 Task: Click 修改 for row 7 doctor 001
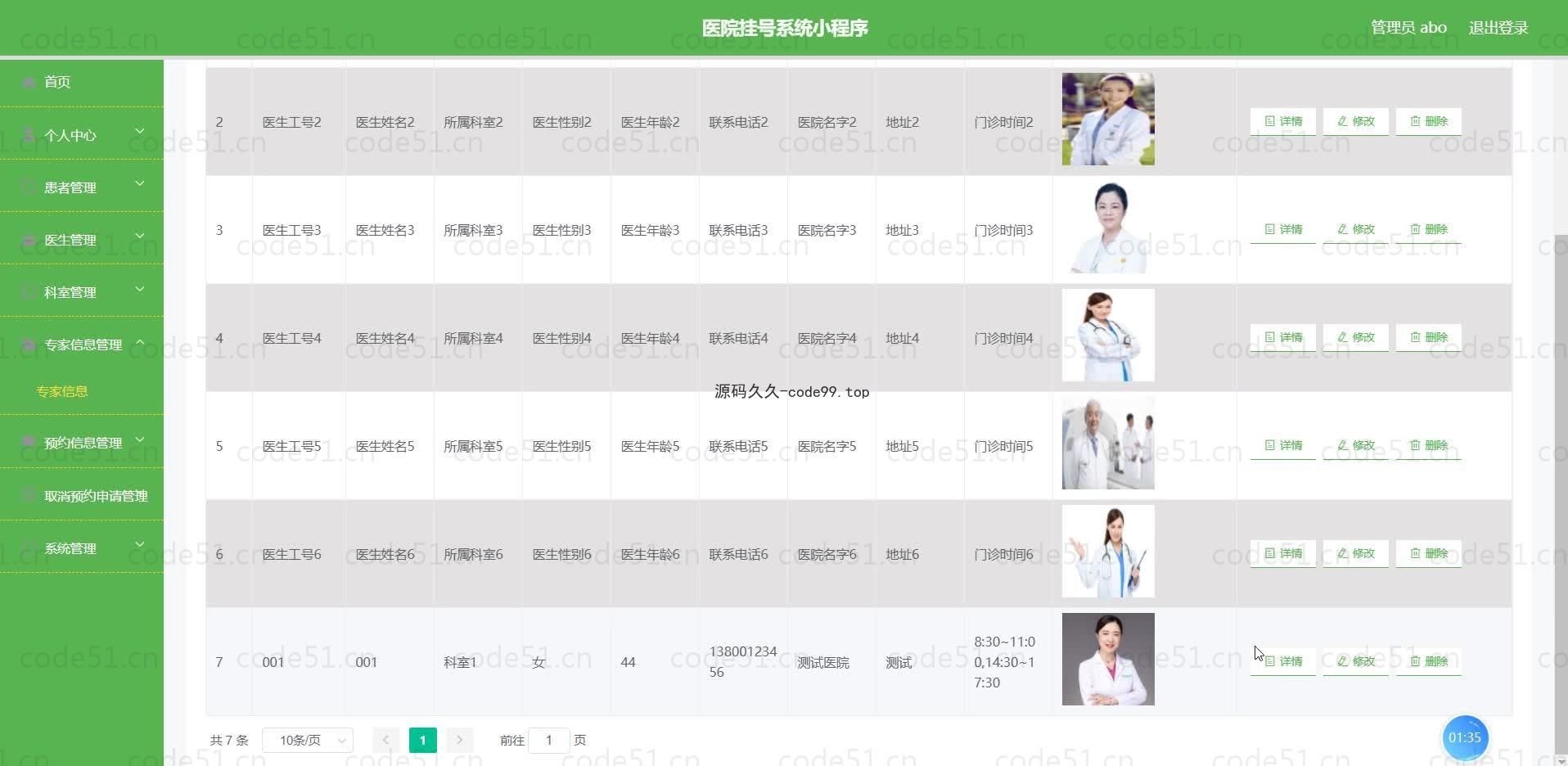(x=1355, y=661)
